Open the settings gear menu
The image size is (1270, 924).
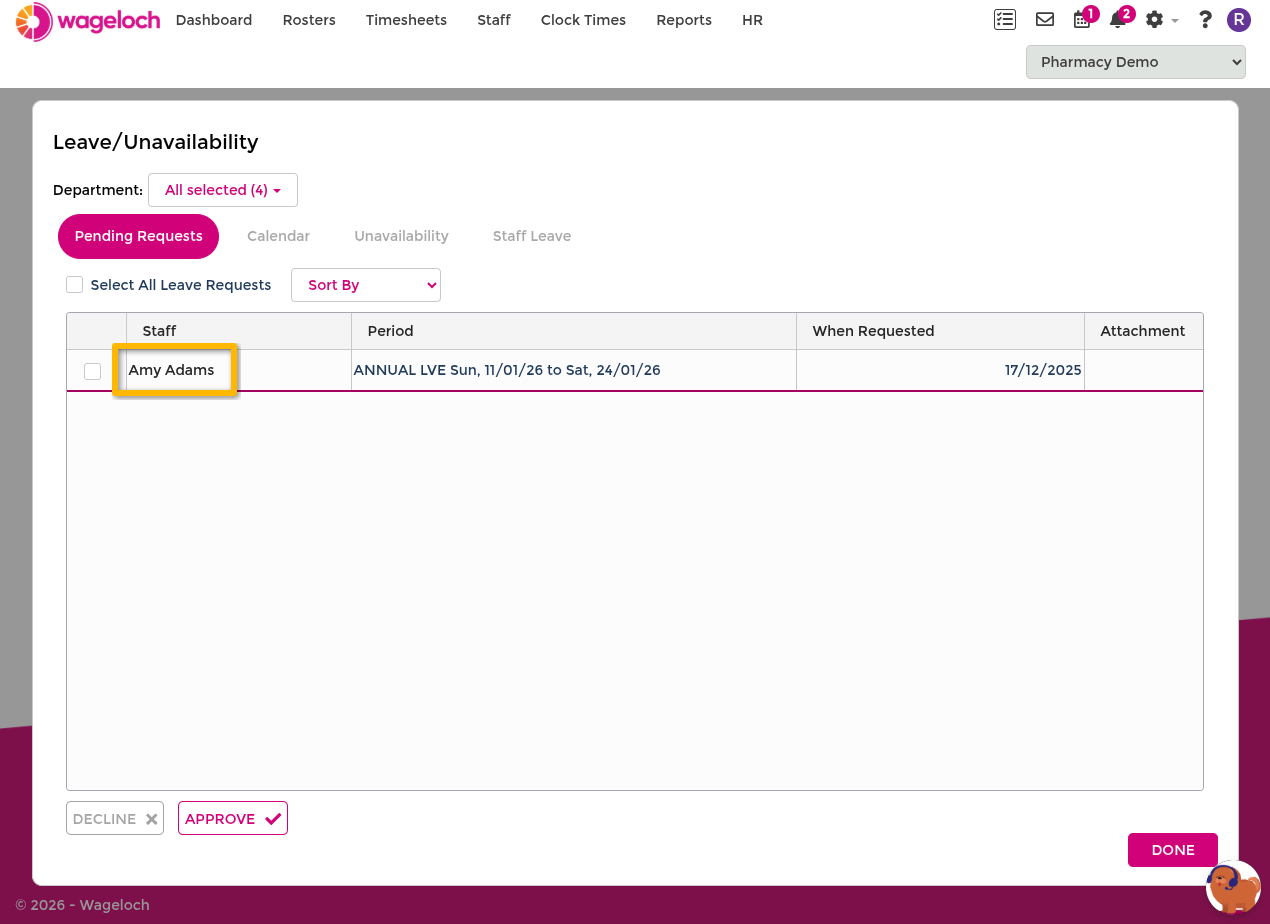tap(1161, 19)
